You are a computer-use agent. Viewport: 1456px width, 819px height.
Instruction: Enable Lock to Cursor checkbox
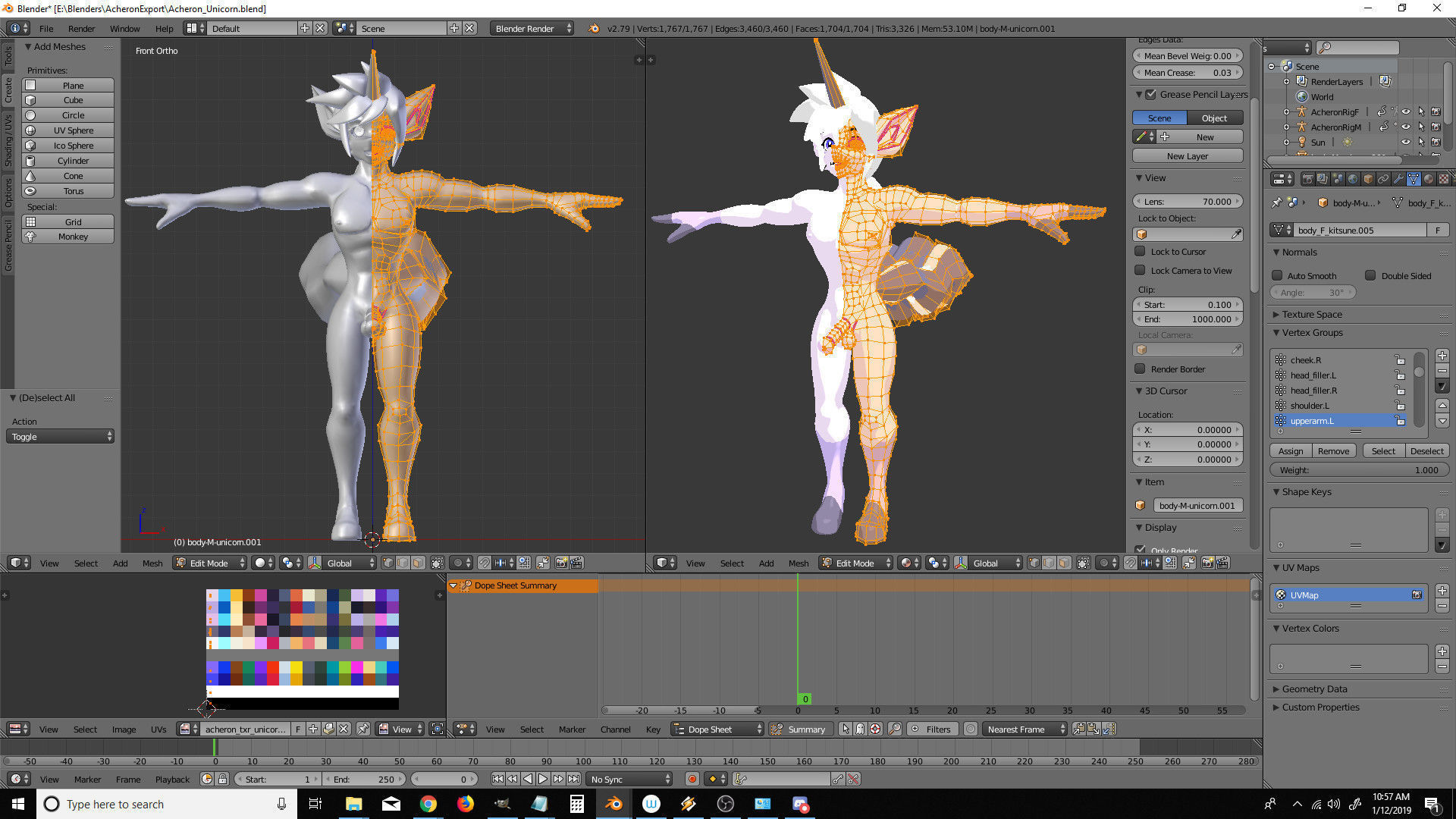click(1140, 251)
